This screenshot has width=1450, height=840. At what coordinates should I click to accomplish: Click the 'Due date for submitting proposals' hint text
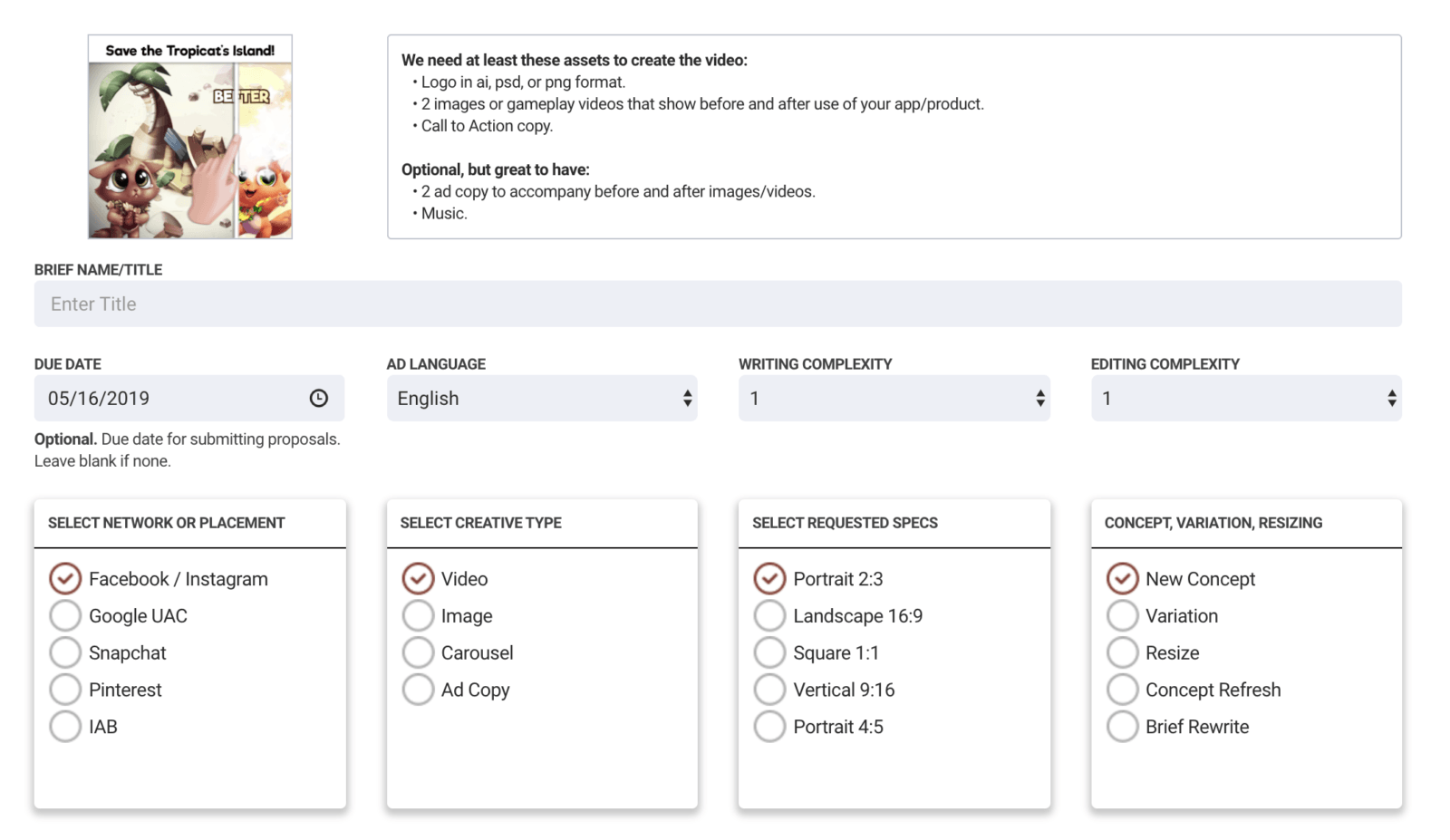tap(220, 439)
